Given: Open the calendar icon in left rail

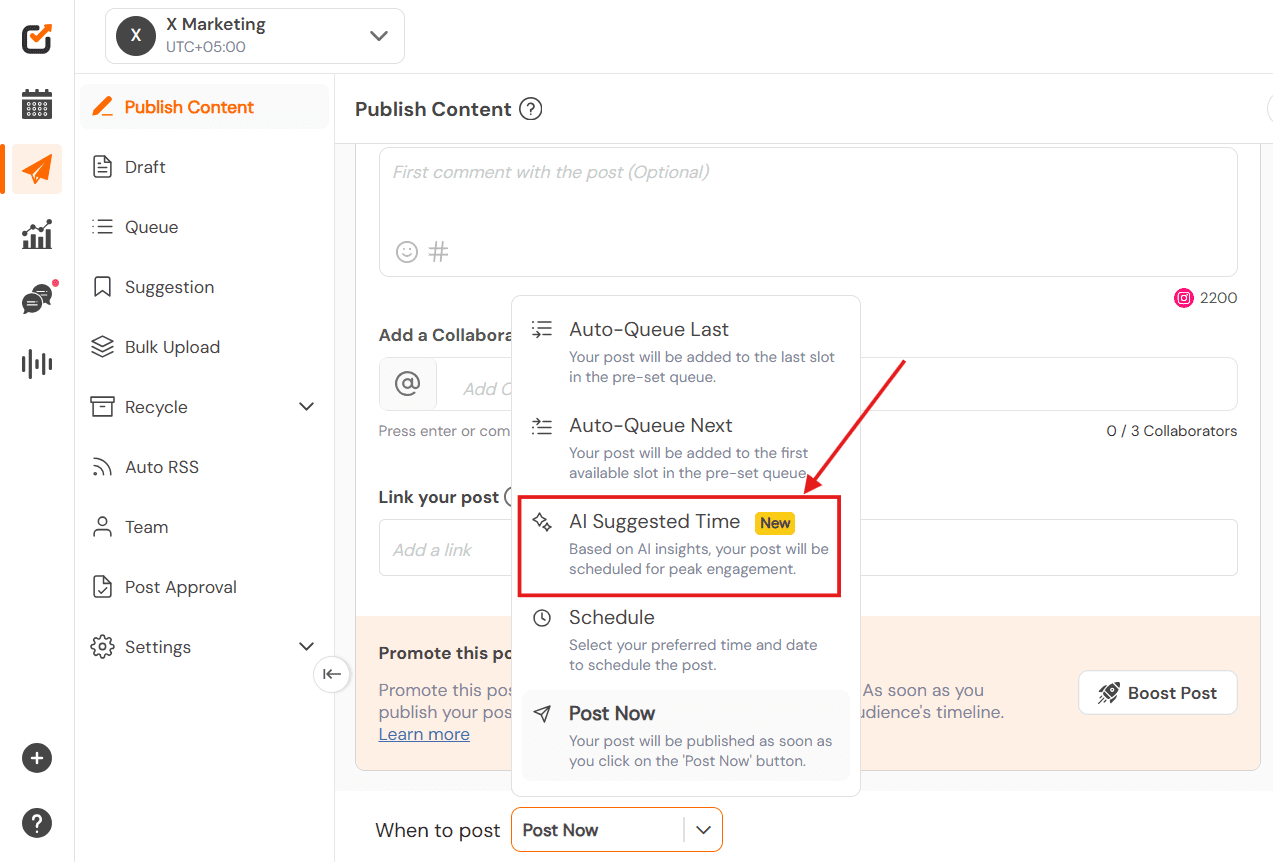Looking at the screenshot, I should tap(37, 104).
